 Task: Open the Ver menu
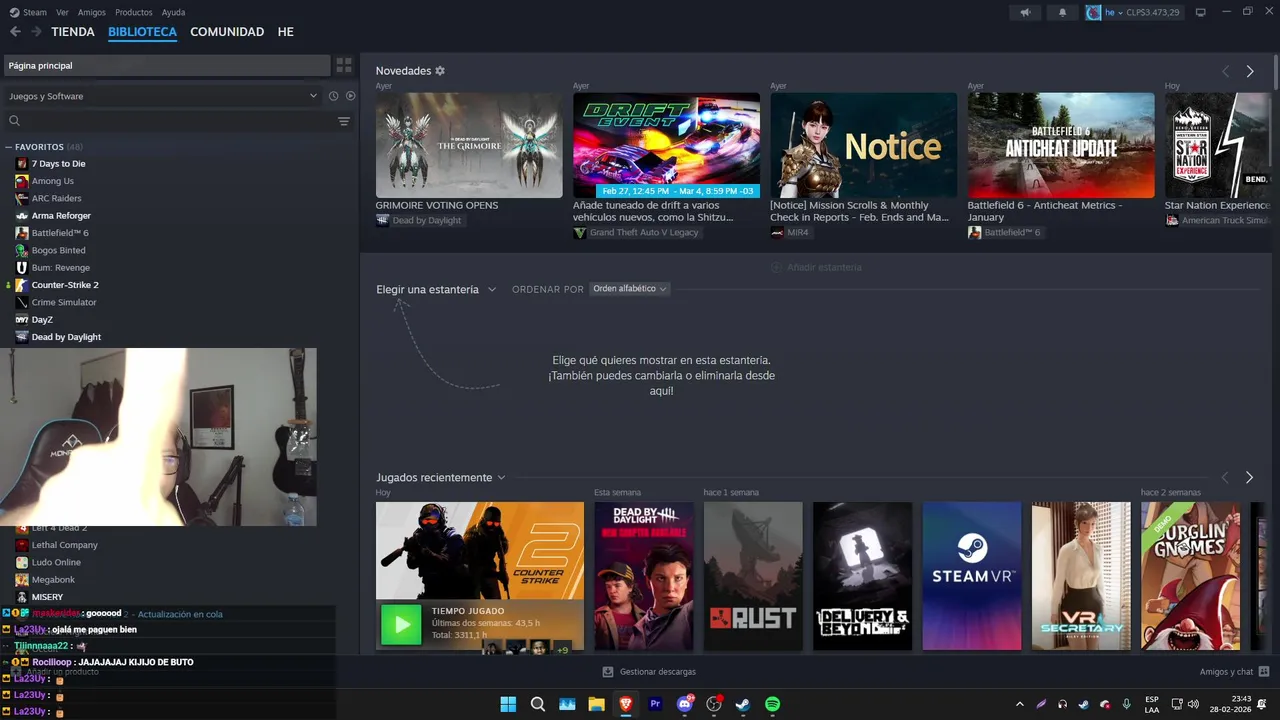pyautogui.click(x=62, y=12)
